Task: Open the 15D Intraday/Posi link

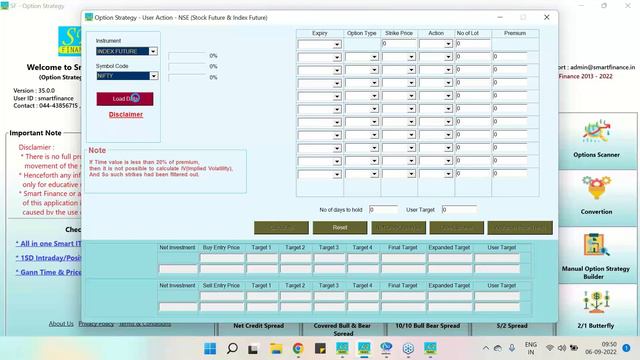Action: click(x=49, y=258)
